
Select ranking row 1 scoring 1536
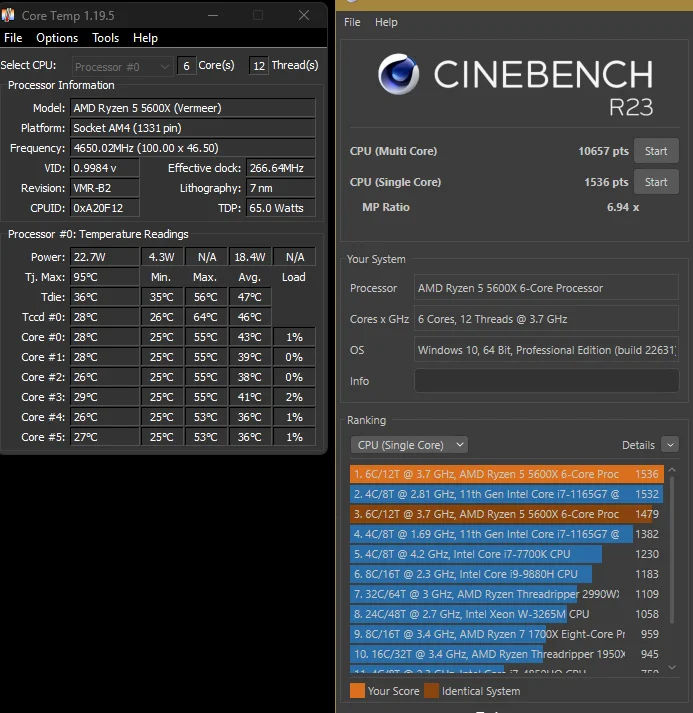(507, 474)
